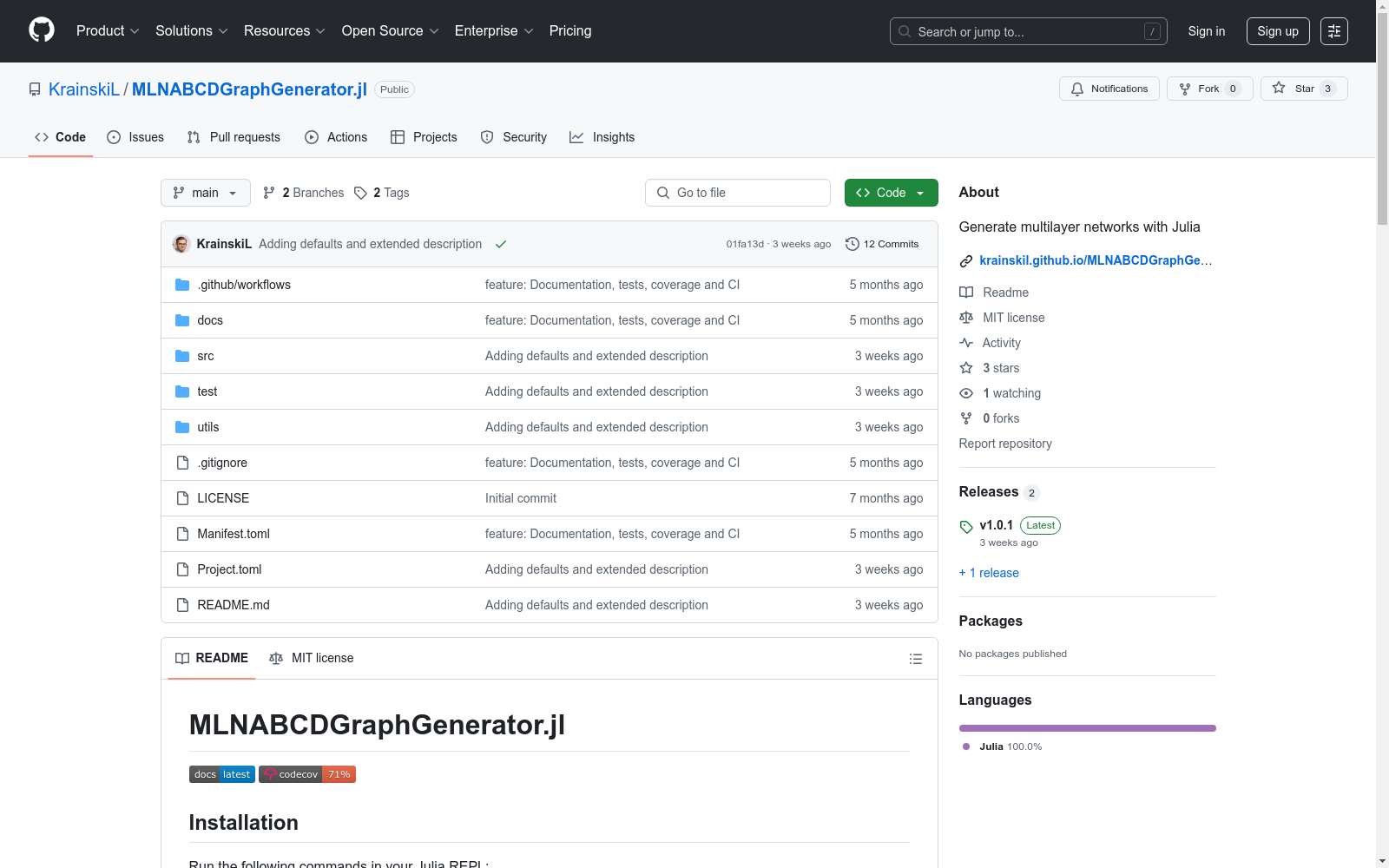Focus the Search or jump to field
Screen dimensions: 1389x868
point(1029,31)
